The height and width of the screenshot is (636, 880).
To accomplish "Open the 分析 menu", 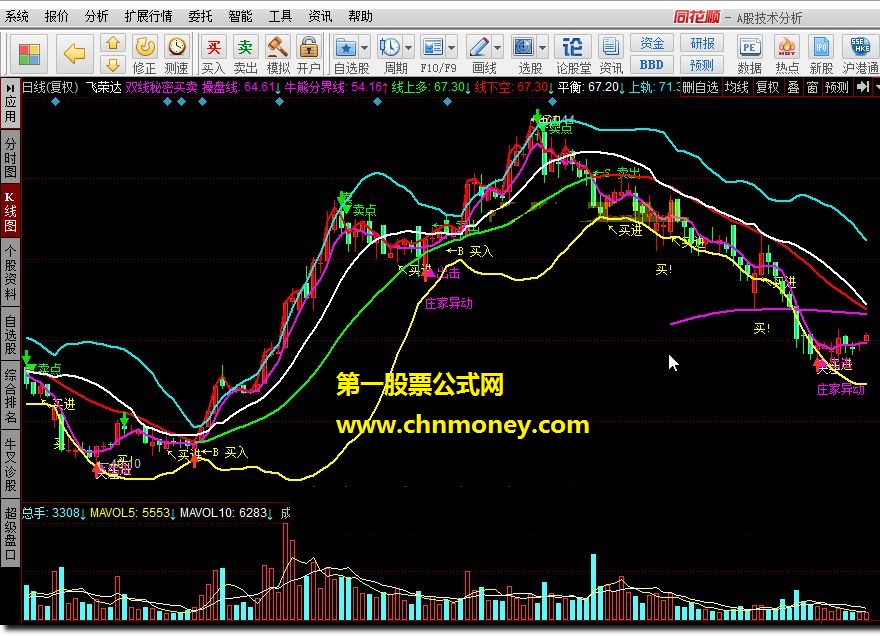I will 96,17.
